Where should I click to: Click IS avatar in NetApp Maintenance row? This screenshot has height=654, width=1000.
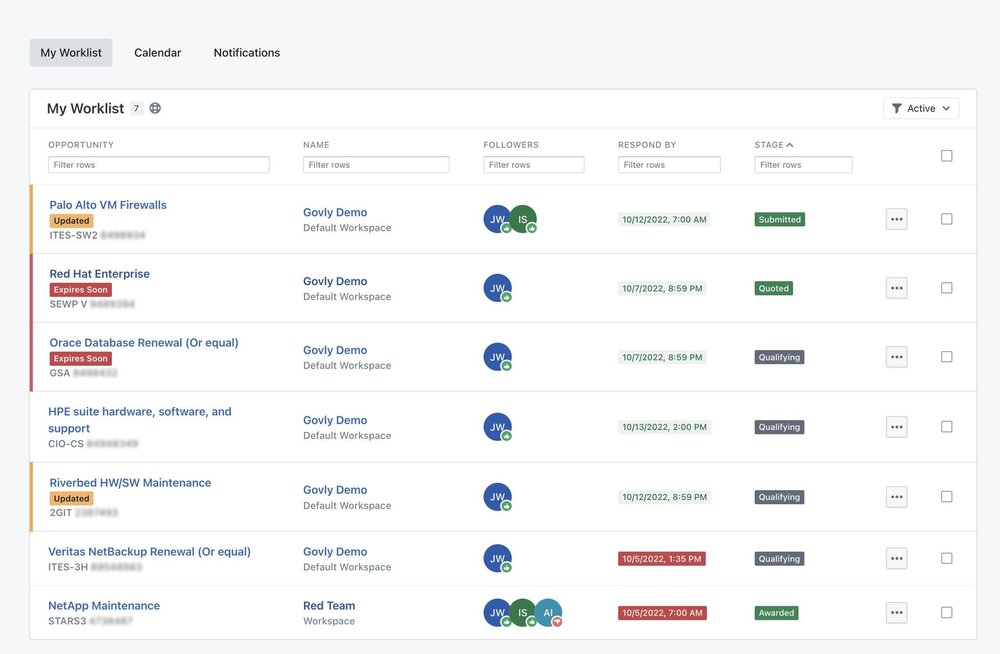coord(523,613)
